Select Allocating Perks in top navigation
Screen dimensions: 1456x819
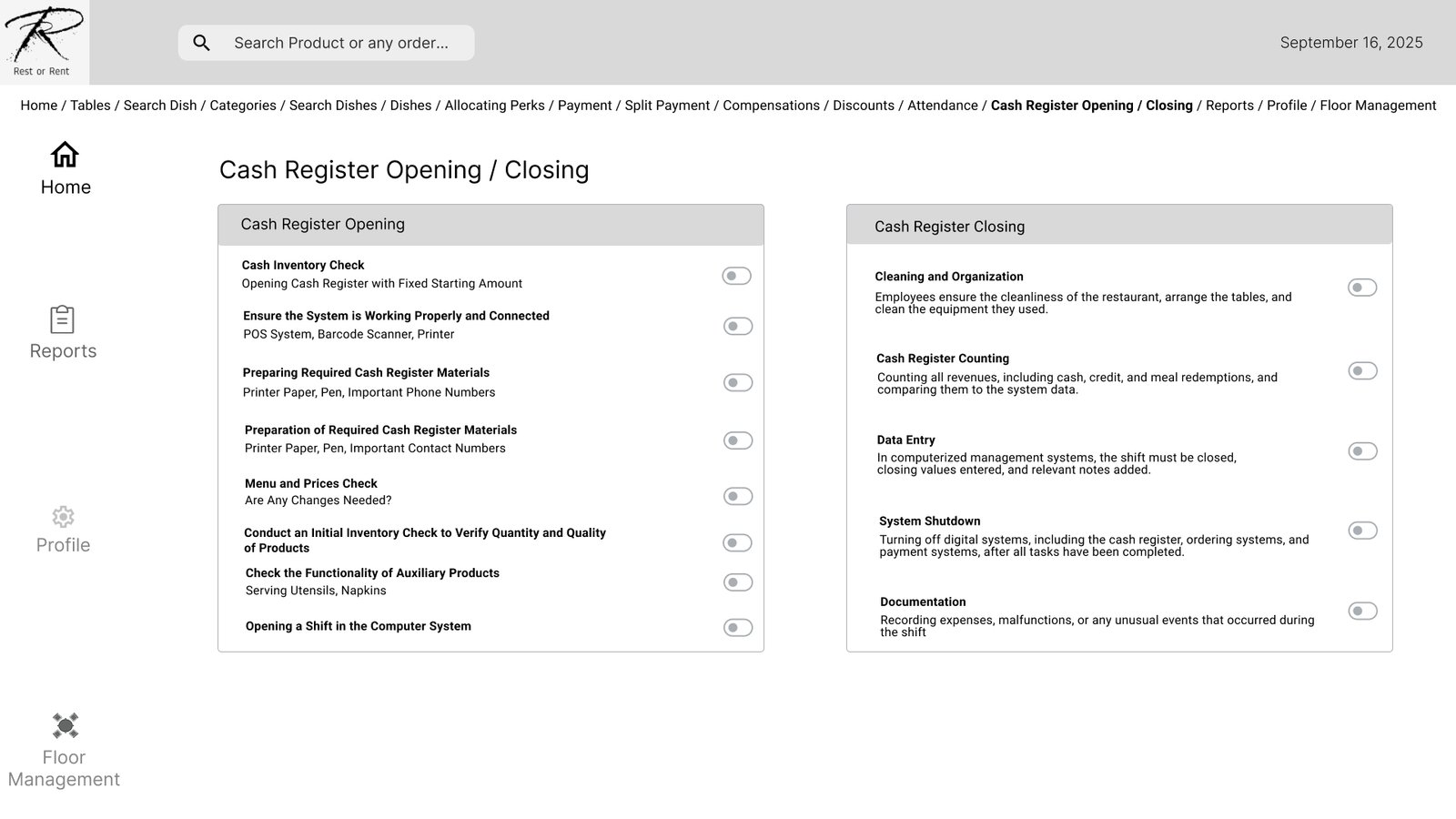(494, 106)
